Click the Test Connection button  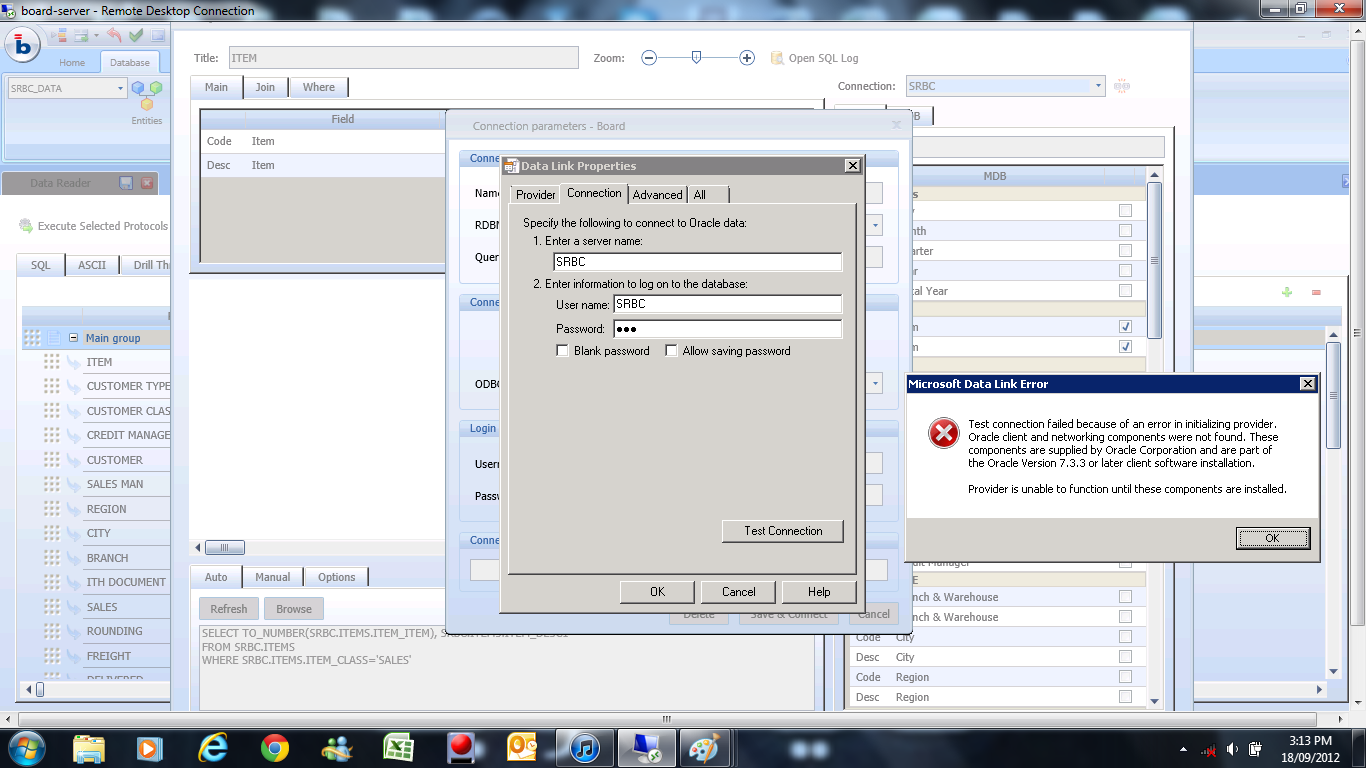pyautogui.click(x=783, y=531)
